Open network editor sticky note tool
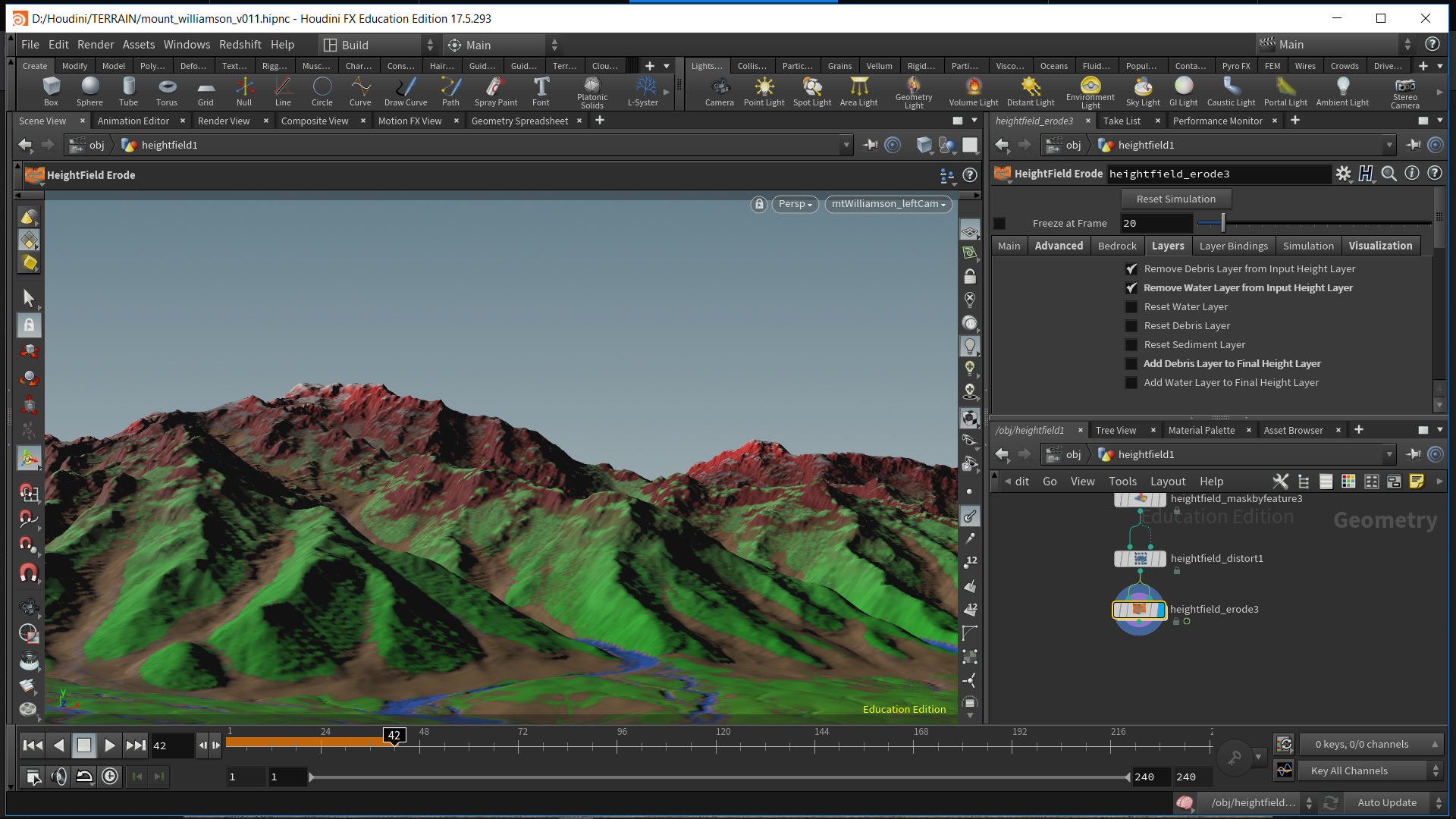Viewport: 1456px width, 819px height. 1417,482
